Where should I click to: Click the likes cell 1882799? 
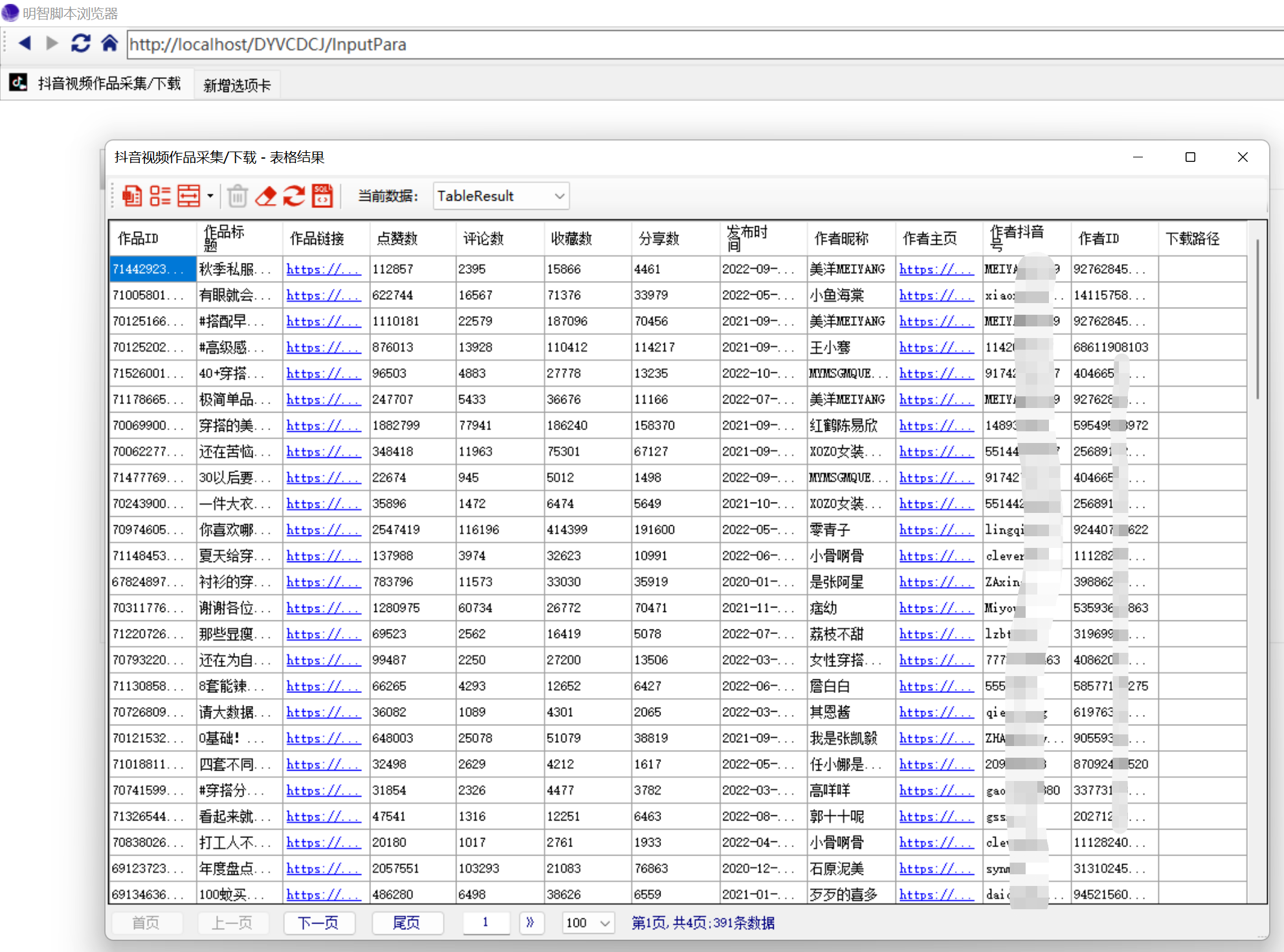pos(413,425)
